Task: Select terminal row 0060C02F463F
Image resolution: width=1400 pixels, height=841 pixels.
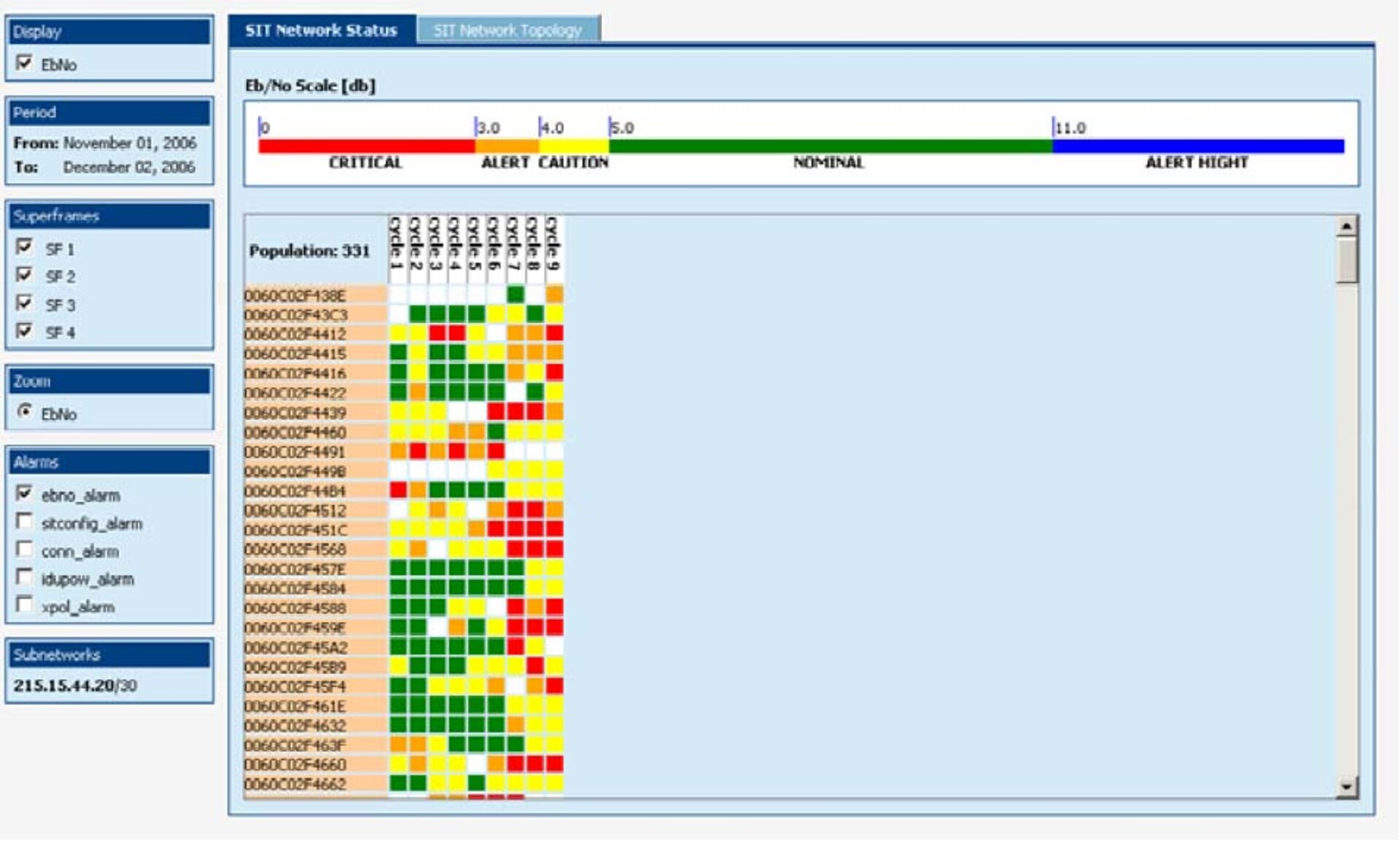Action: (x=315, y=745)
